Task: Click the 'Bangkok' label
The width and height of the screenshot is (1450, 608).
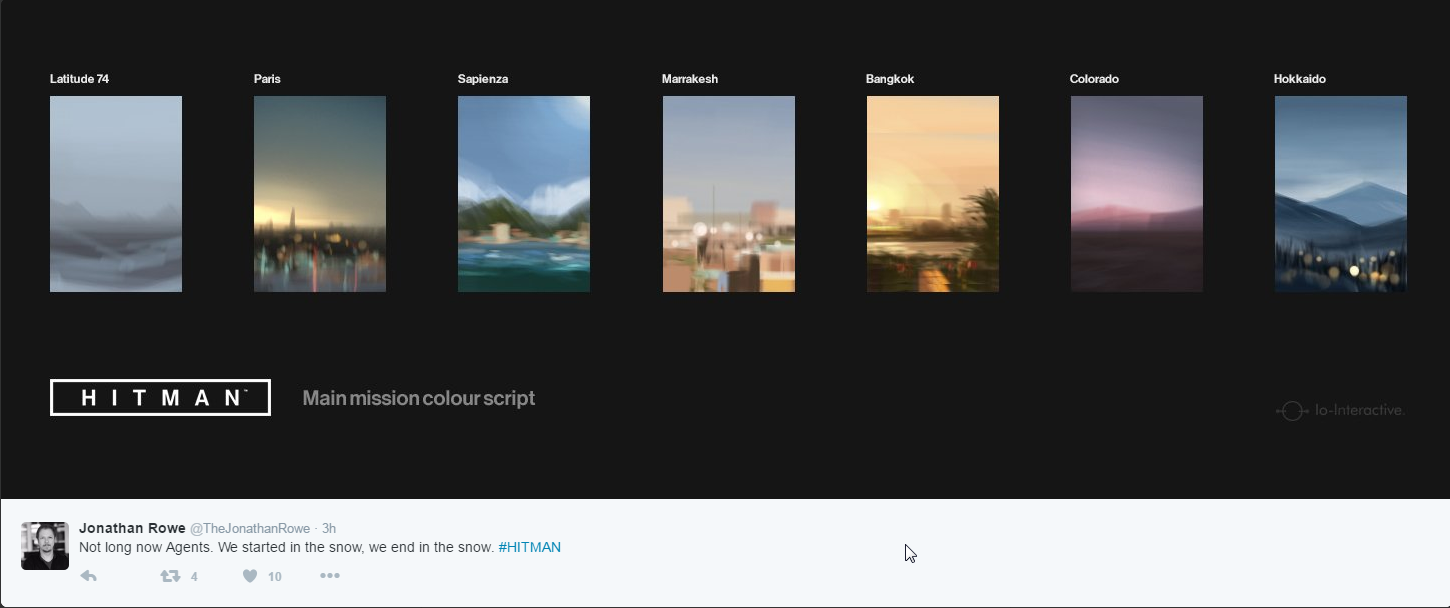Action: pyautogui.click(x=890, y=79)
